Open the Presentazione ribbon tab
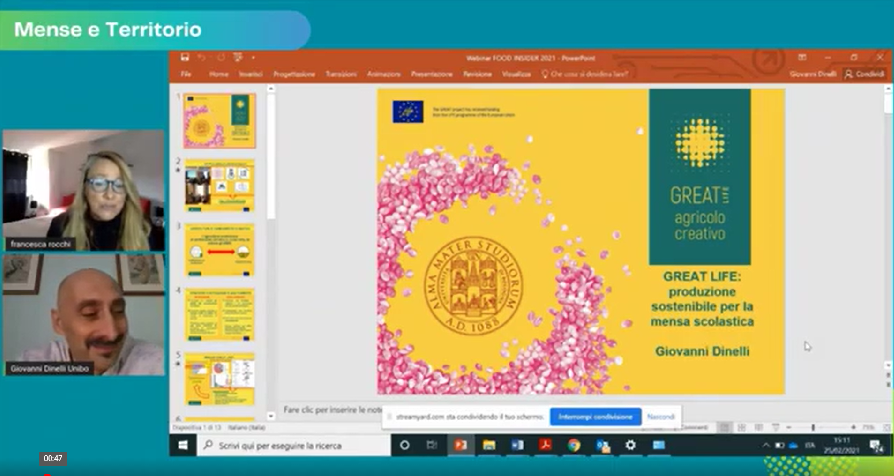Screen dimensions: 894x476 coord(432,74)
